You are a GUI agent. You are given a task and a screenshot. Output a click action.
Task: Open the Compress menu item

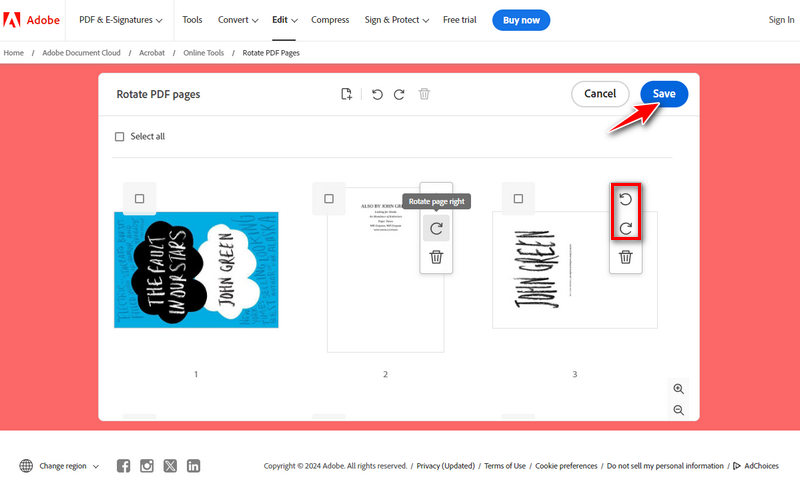coord(330,20)
